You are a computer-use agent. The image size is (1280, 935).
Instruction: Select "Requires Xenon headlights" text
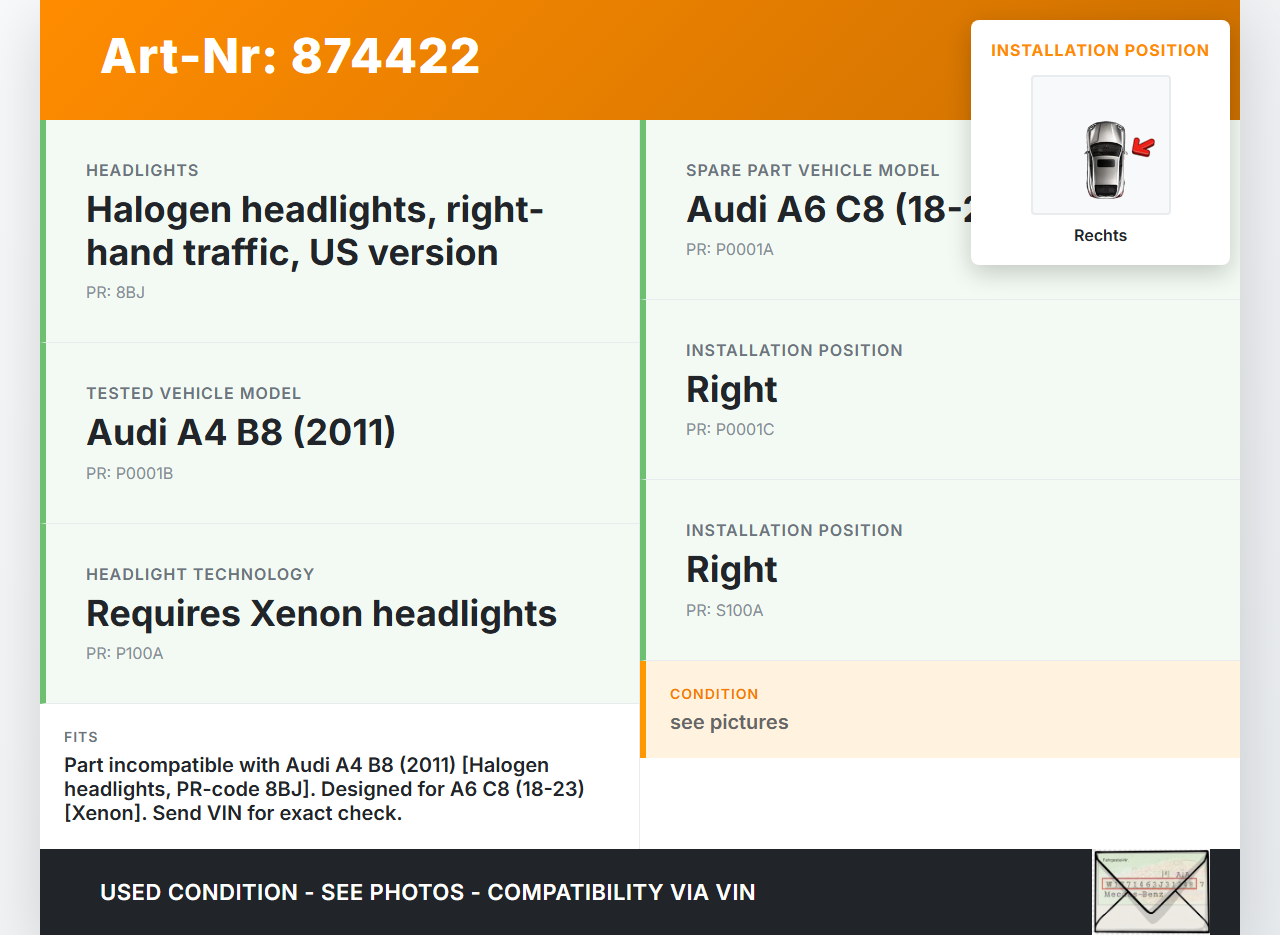point(321,613)
